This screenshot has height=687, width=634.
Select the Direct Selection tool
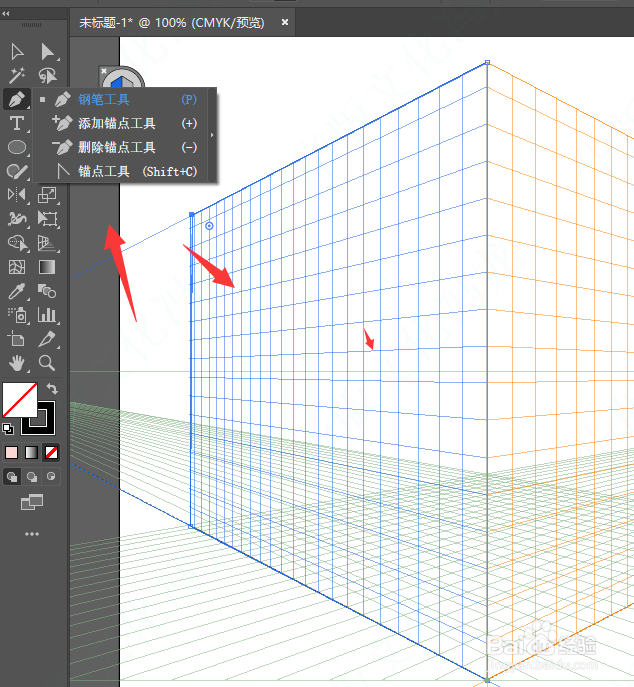47,52
